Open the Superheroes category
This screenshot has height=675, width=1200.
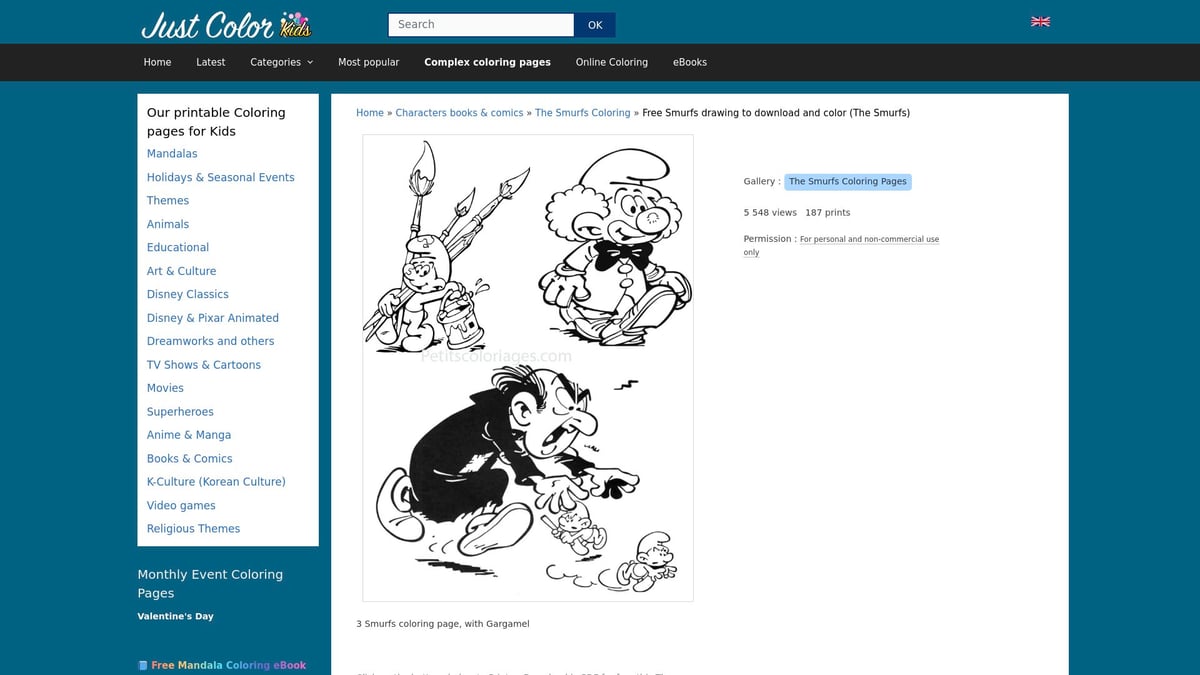click(180, 411)
